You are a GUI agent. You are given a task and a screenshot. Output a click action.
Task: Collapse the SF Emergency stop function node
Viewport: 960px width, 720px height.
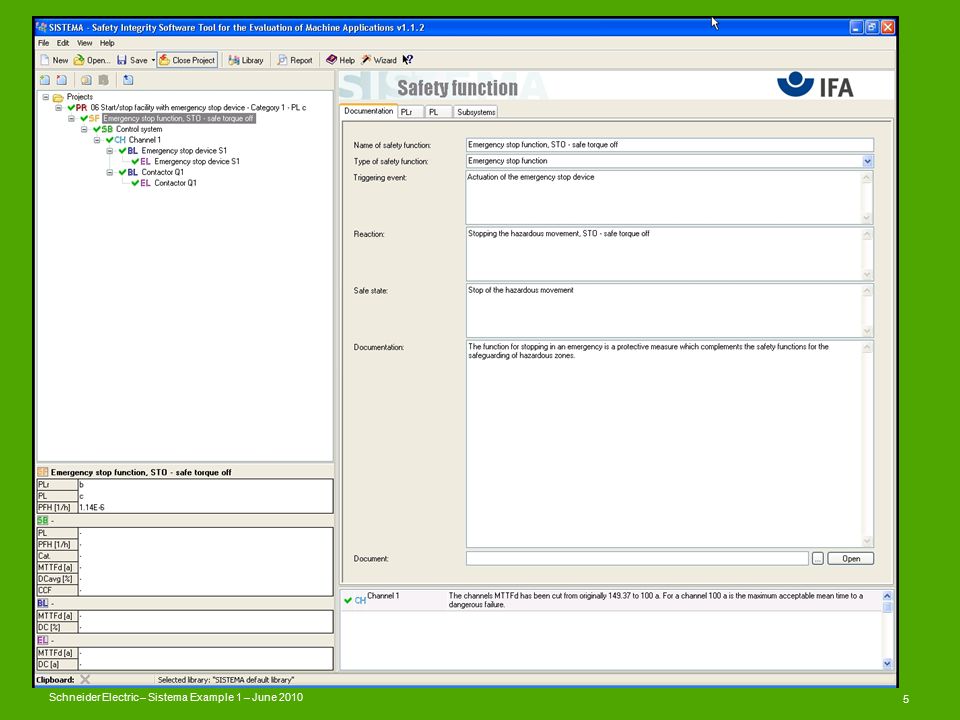point(72,118)
